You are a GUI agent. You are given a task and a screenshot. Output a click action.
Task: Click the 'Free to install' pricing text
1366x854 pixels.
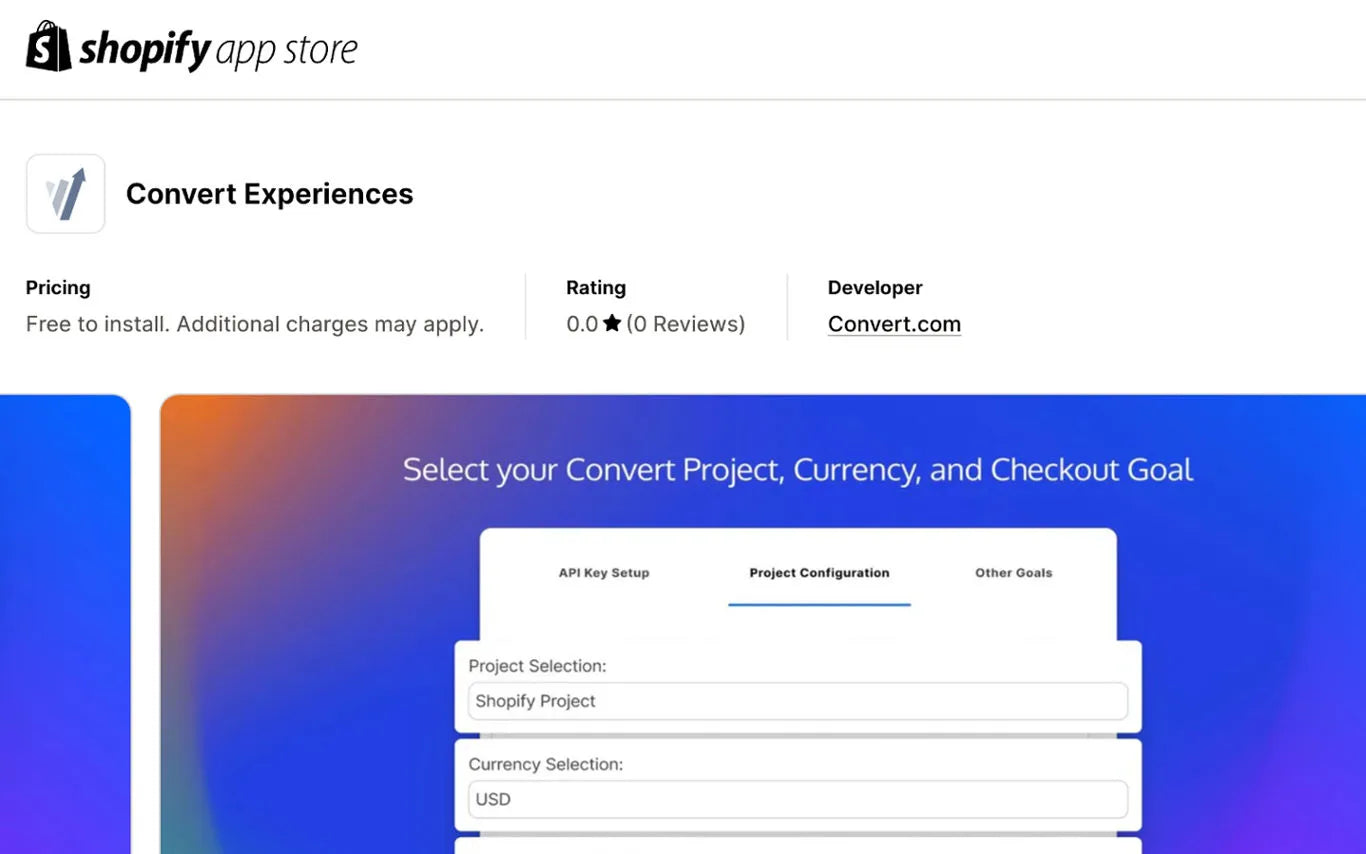255,324
